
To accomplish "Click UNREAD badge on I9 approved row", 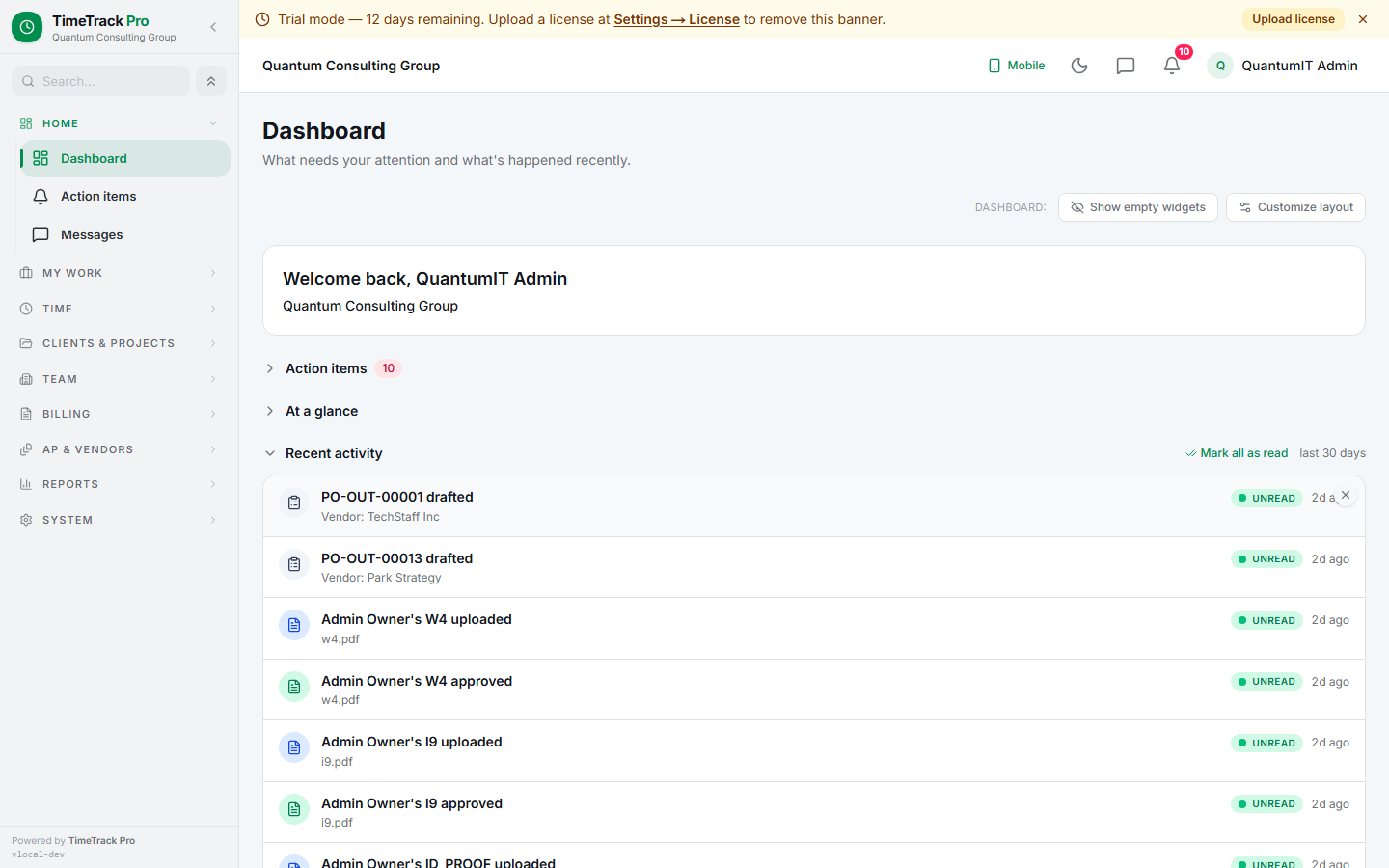I will tap(1266, 804).
